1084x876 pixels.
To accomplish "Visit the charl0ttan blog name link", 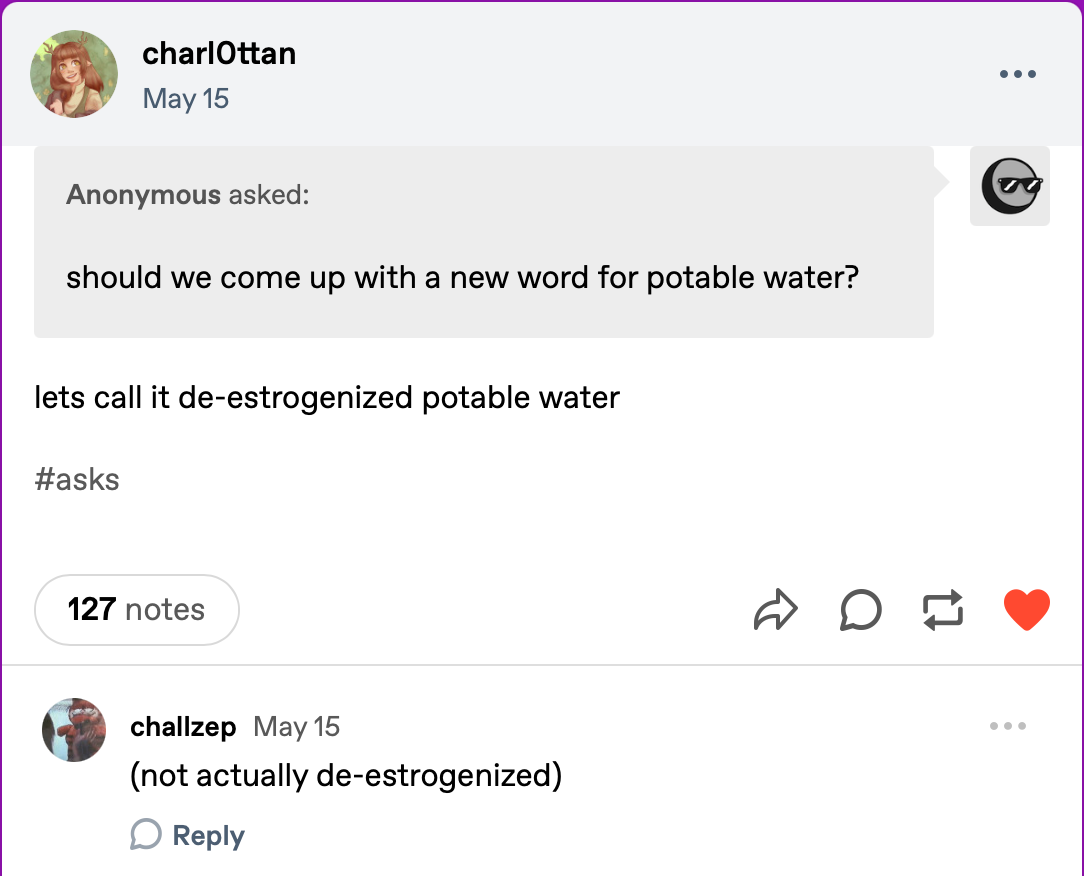I will (x=219, y=53).
